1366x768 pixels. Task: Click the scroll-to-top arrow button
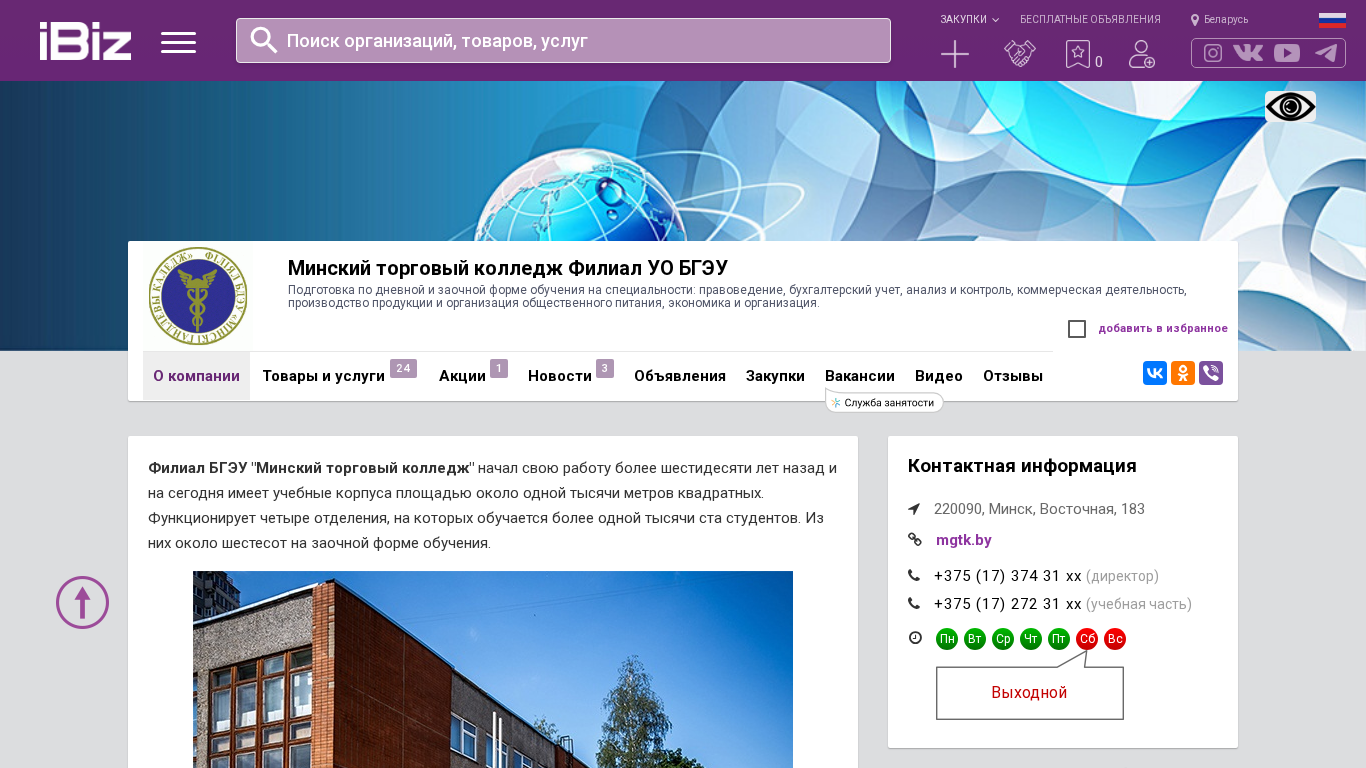[82, 602]
